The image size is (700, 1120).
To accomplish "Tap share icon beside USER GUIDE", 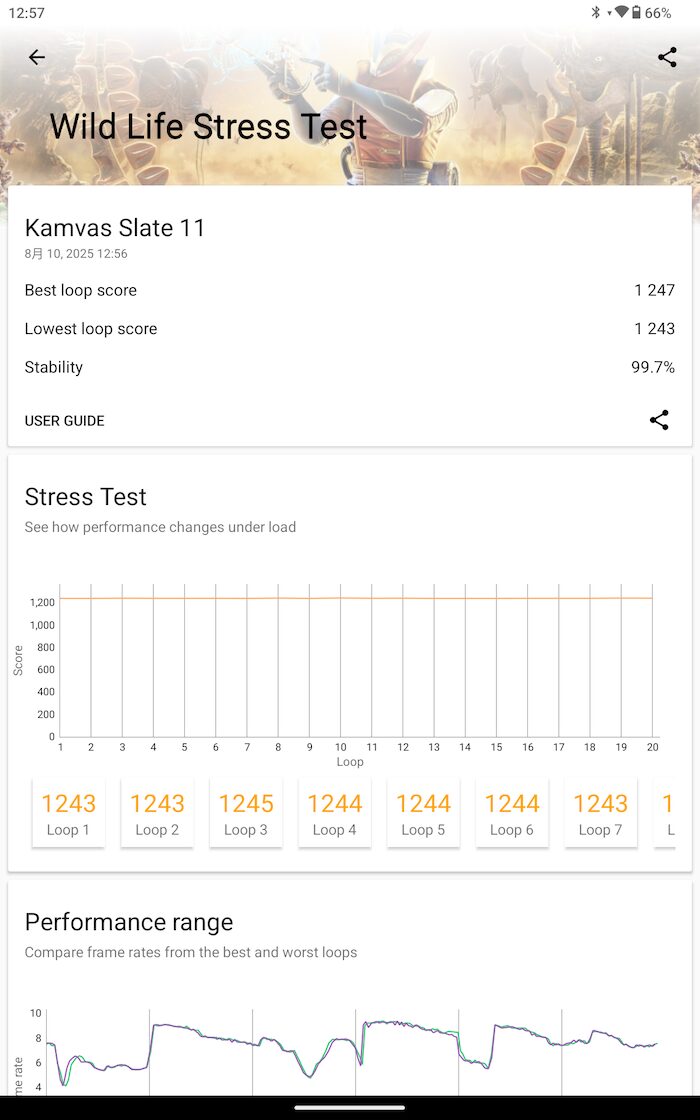I will point(659,420).
